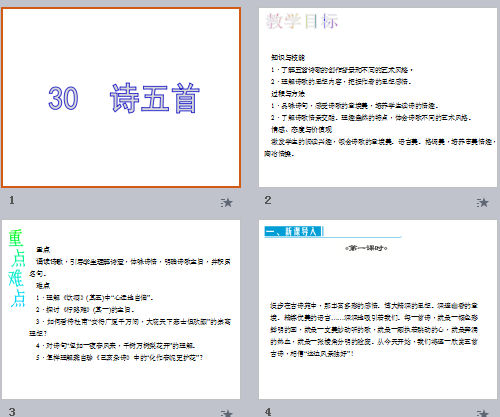Click the "知识与技能" heading on slide 2
500x417 pixels.
[x=288, y=58]
